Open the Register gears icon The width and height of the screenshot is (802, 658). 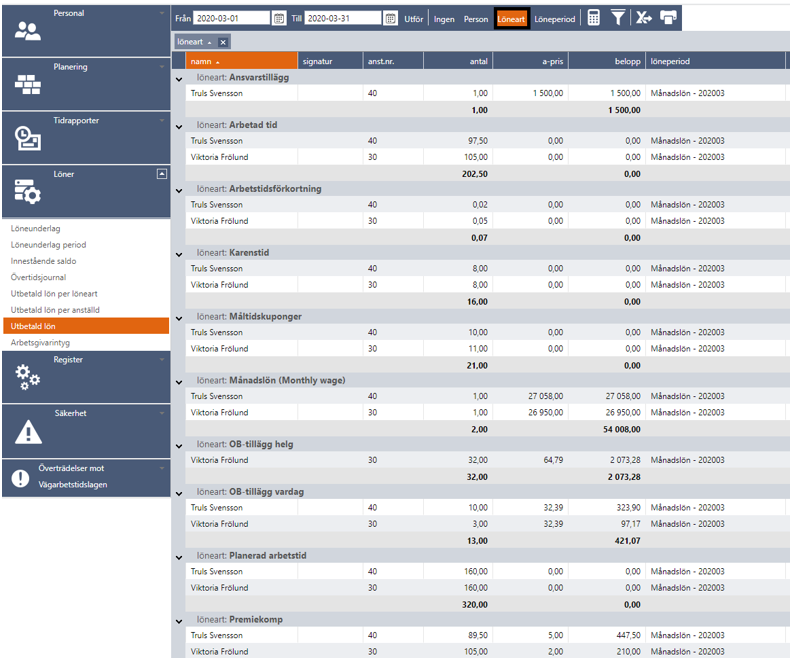(x=28, y=378)
